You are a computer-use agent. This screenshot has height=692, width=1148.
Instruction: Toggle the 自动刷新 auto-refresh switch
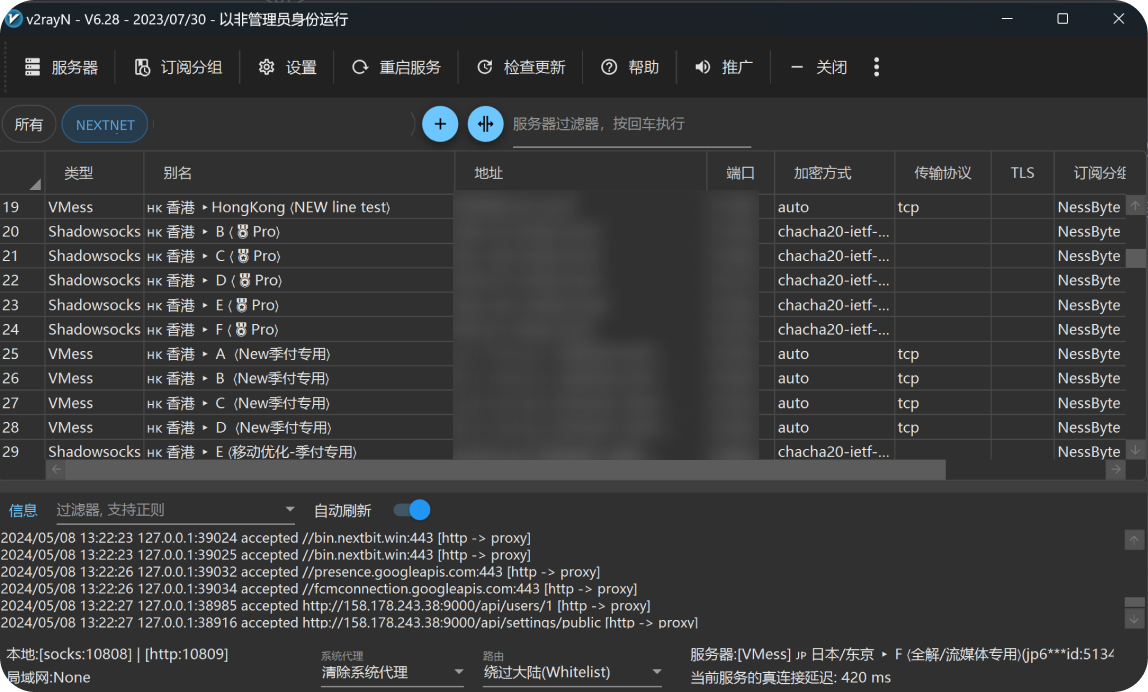412,510
